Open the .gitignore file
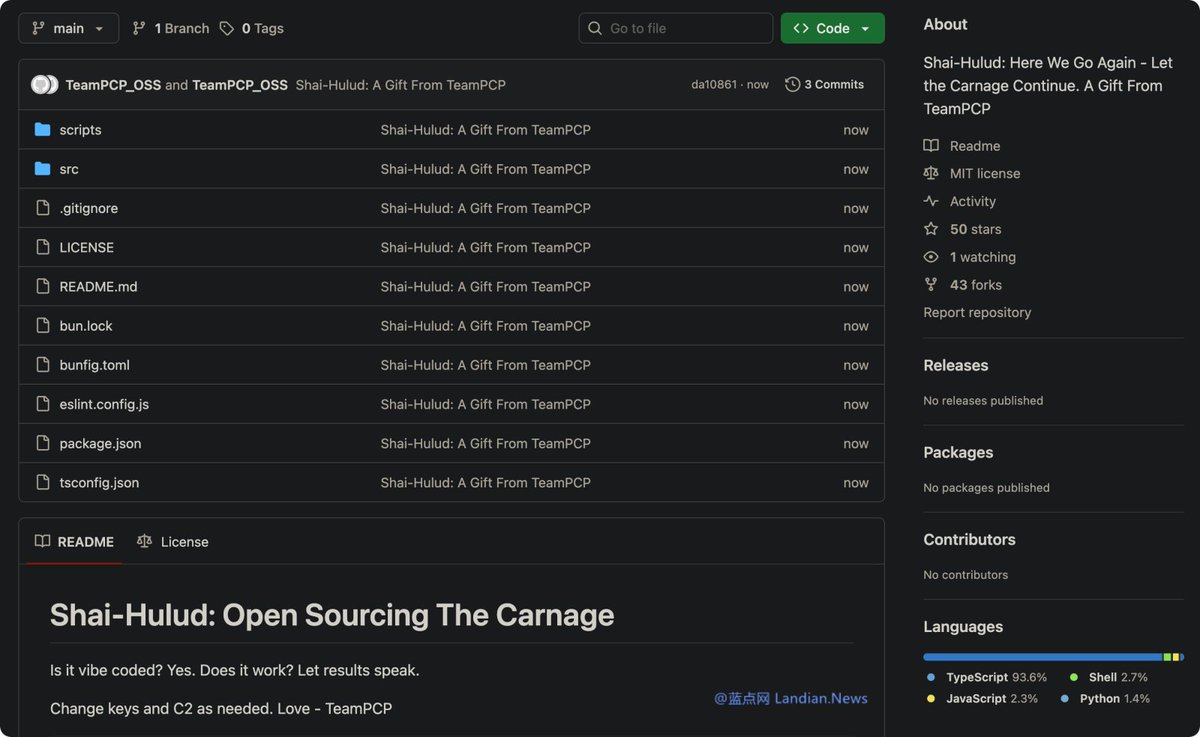The width and height of the screenshot is (1200, 737). 88,208
